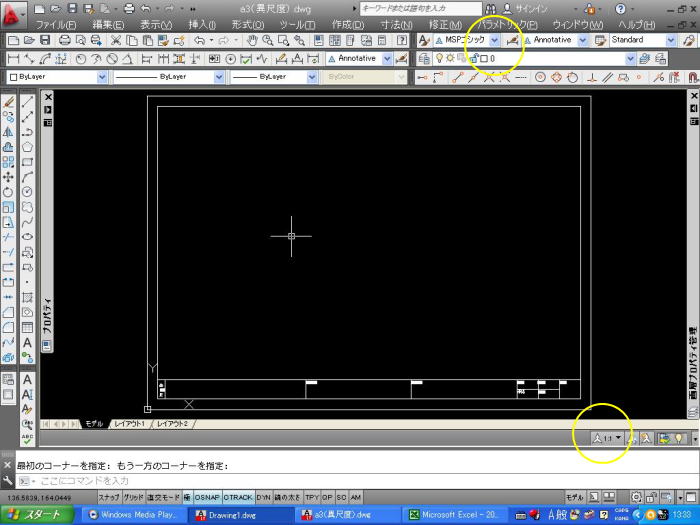Viewport: 700px width, 525px height.
Task: Open the 挿入(I) menu
Action: coord(202,25)
